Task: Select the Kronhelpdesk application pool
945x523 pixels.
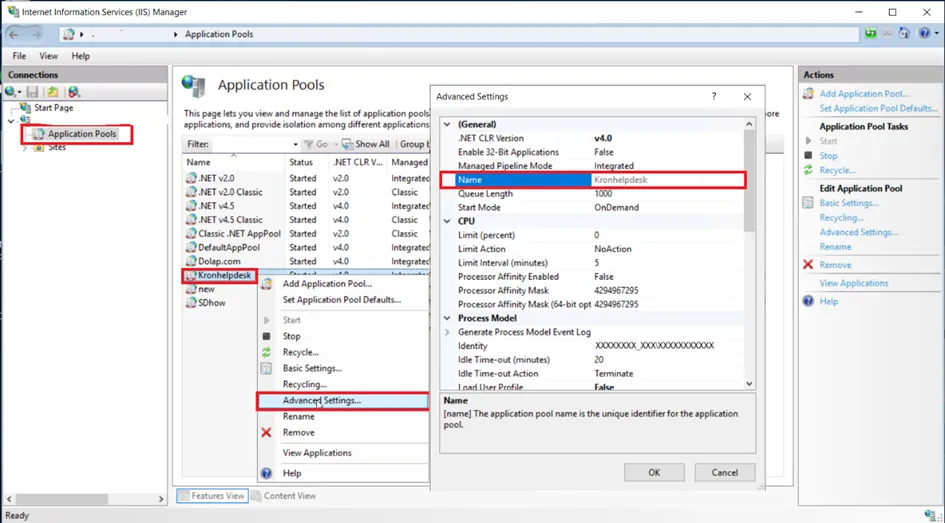Action: click(x=224, y=275)
